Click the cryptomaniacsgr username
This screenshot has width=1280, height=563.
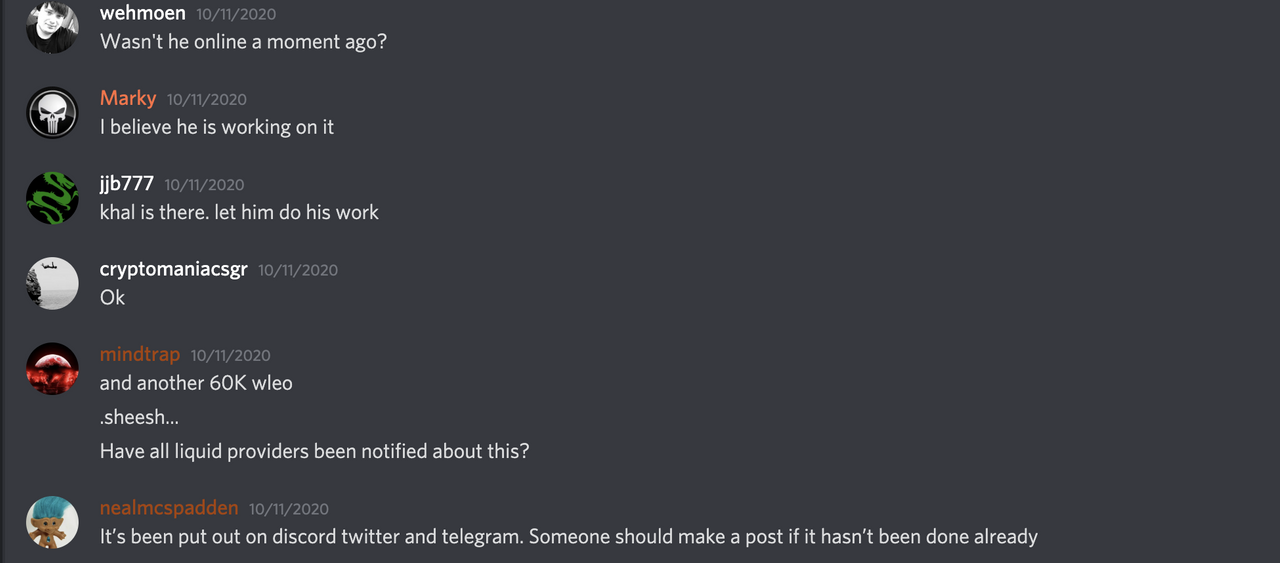tap(174, 269)
